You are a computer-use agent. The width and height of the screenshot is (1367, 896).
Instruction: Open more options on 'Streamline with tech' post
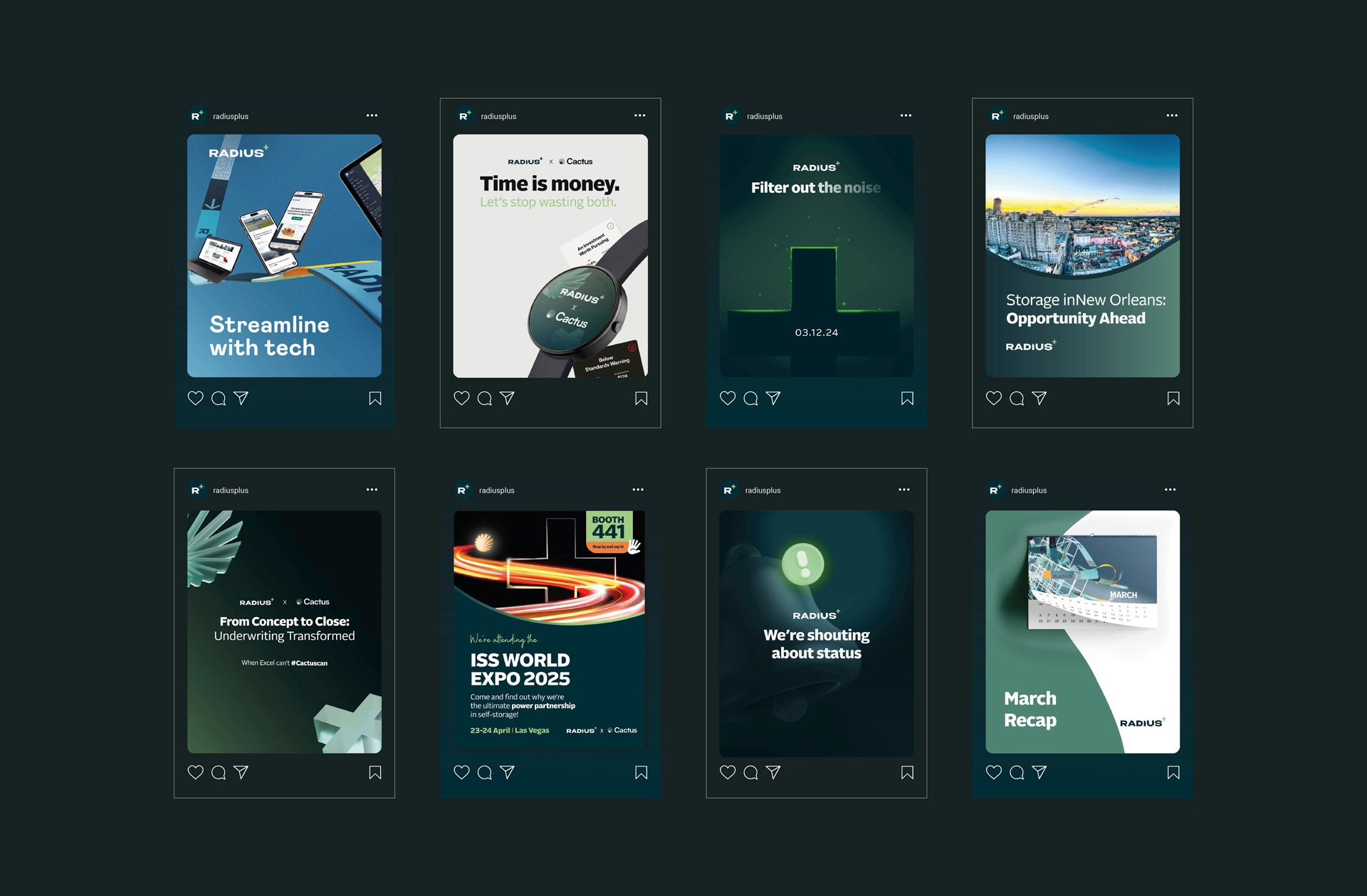pos(372,115)
